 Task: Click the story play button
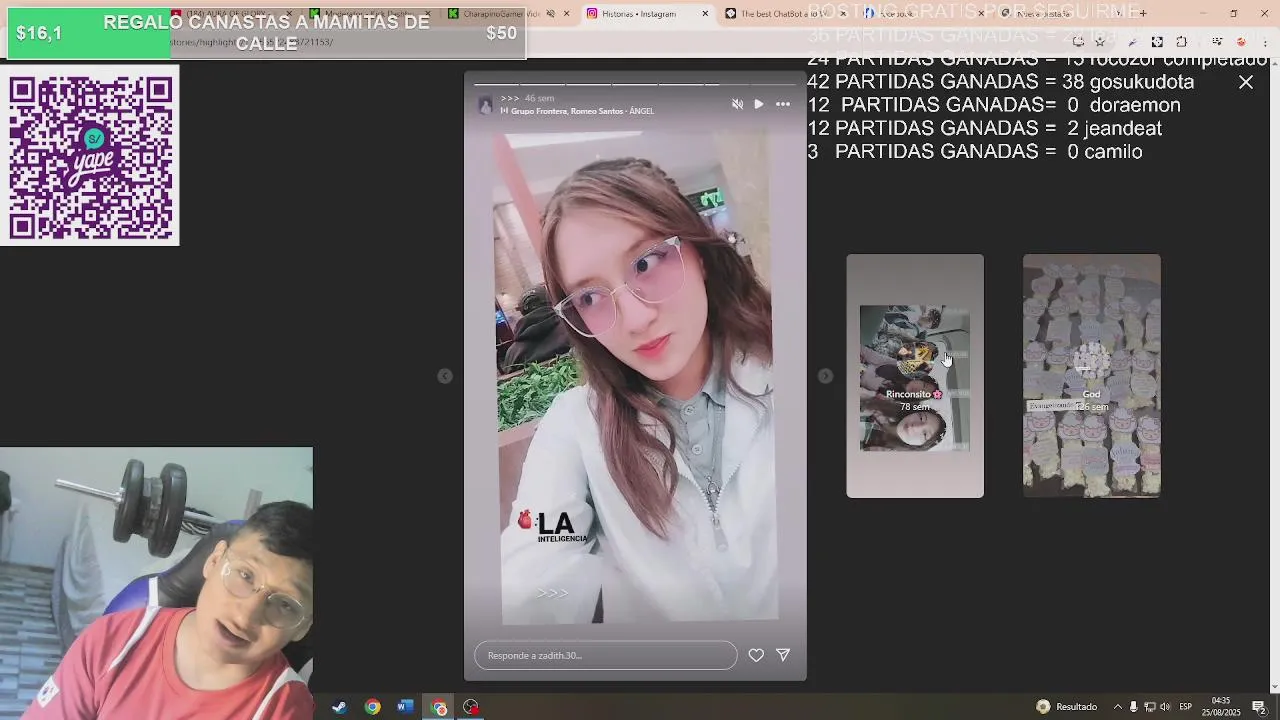pyautogui.click(x=759, y=104)
